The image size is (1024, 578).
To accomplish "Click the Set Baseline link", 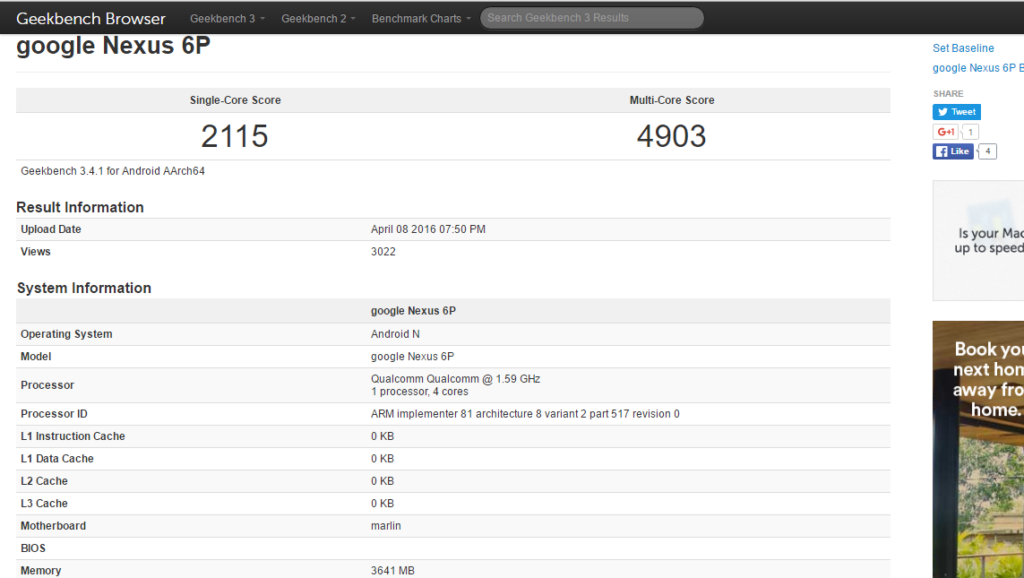I will tap(963, 48).
